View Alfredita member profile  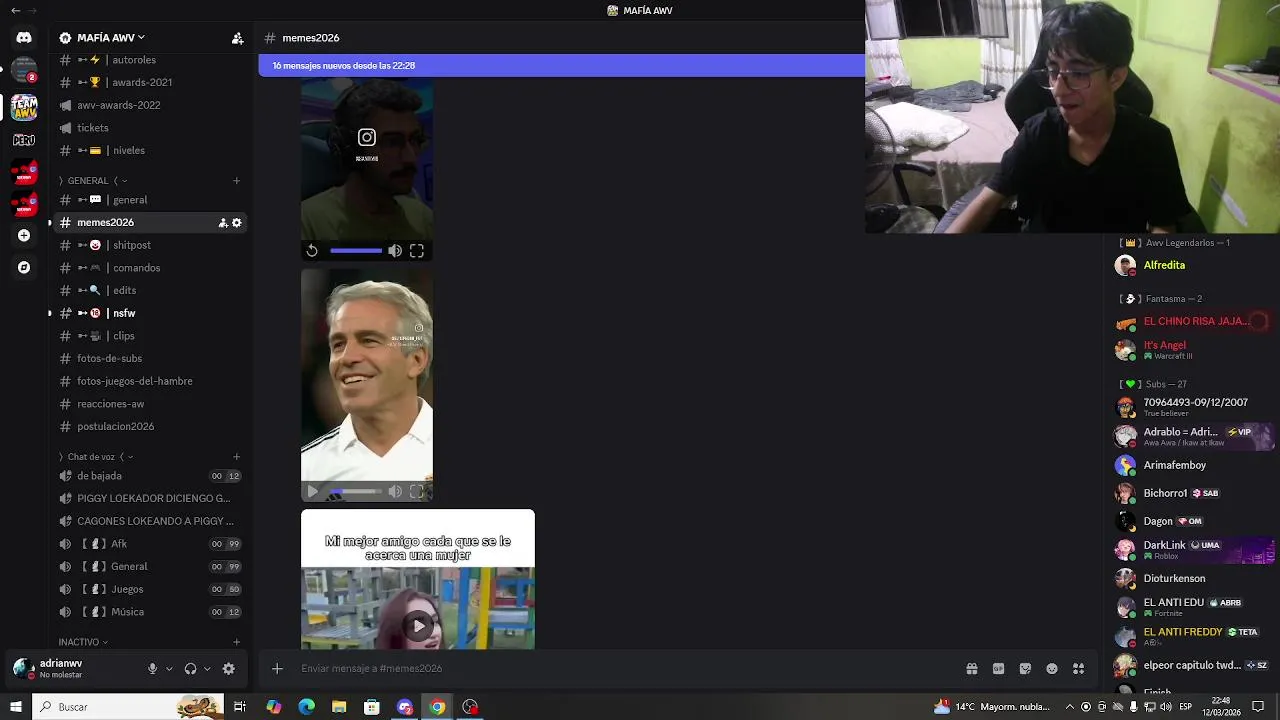point(1195,266)
